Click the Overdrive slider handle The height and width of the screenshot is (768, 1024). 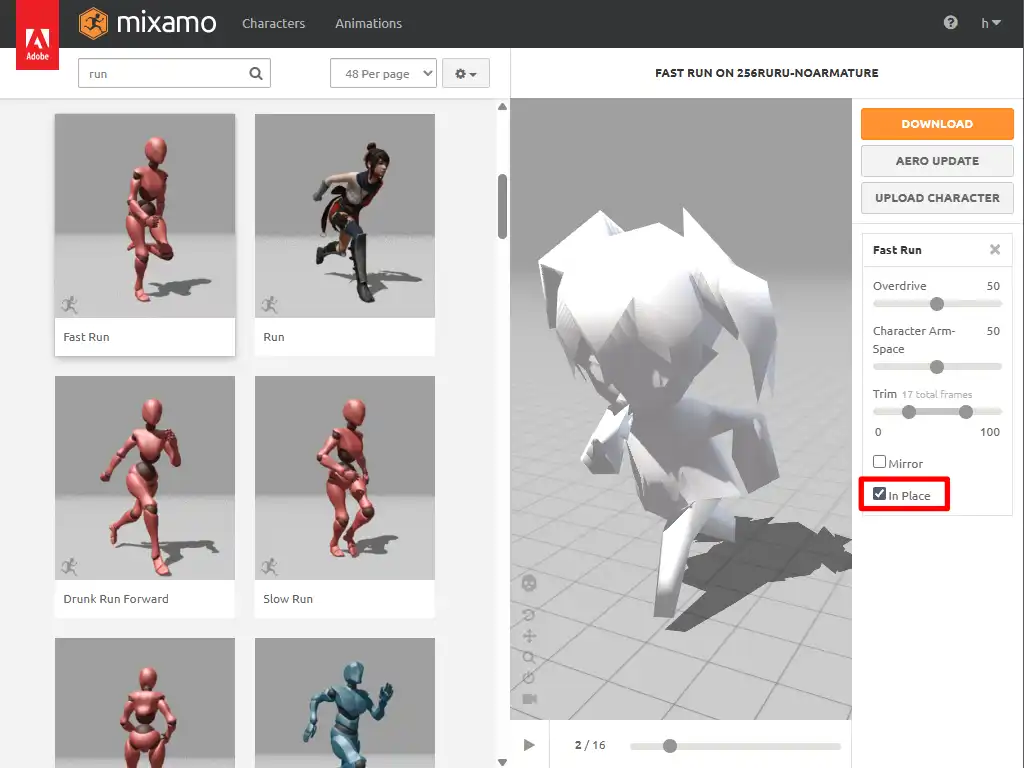point(937,304)
